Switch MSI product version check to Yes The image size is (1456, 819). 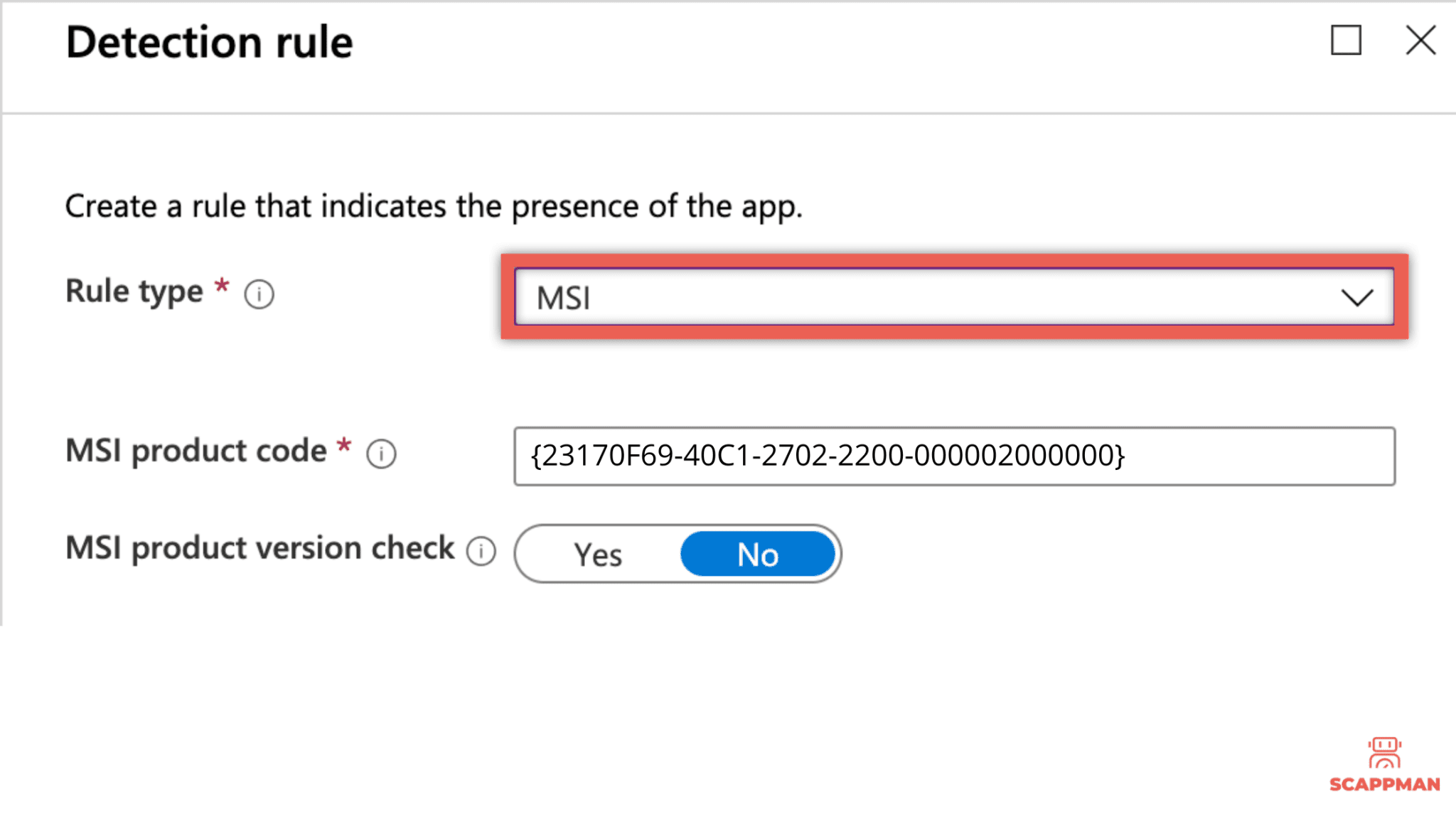[x=598, y=554]
